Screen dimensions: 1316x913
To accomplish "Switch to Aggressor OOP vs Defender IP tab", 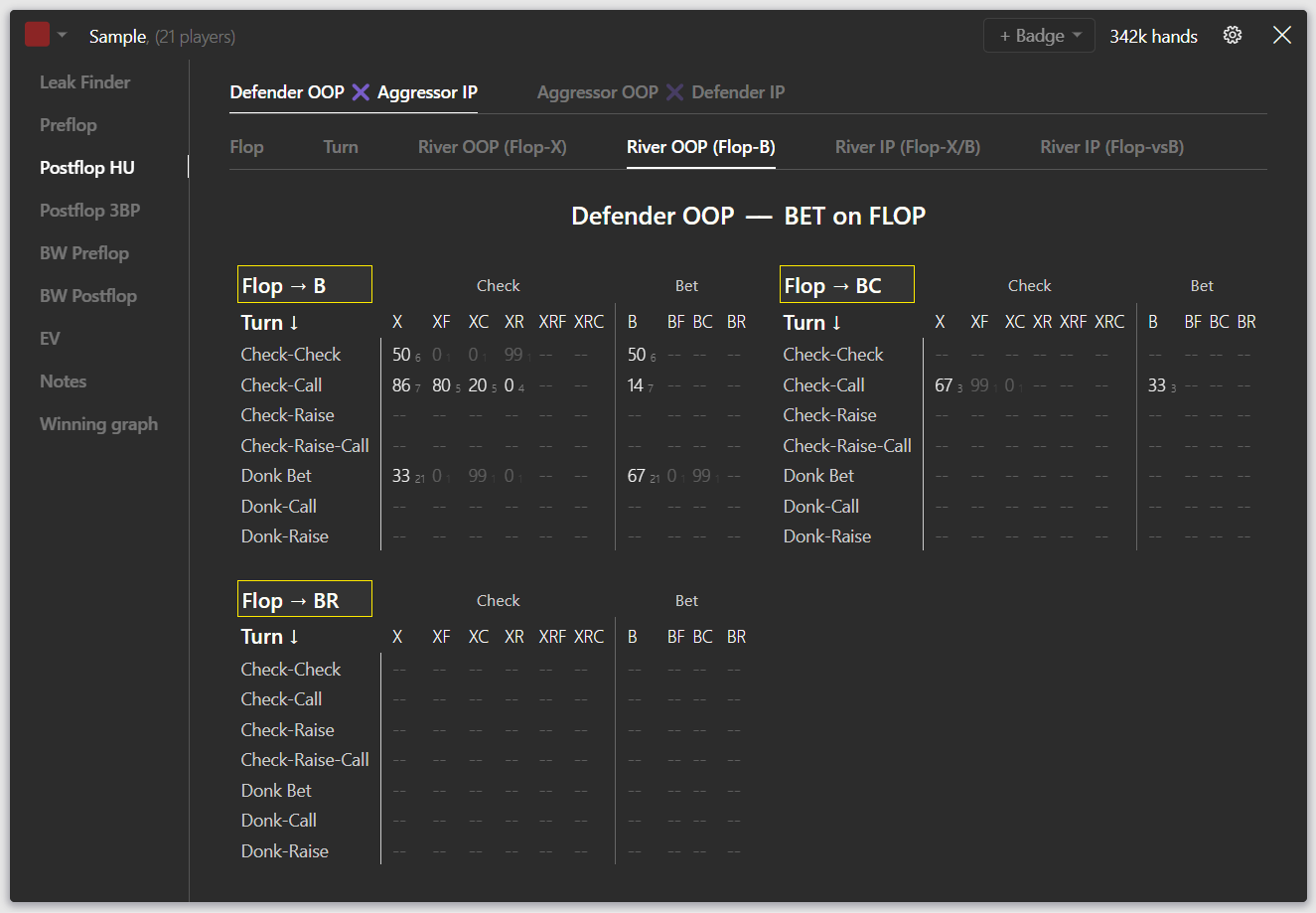I will coord(660,92).
